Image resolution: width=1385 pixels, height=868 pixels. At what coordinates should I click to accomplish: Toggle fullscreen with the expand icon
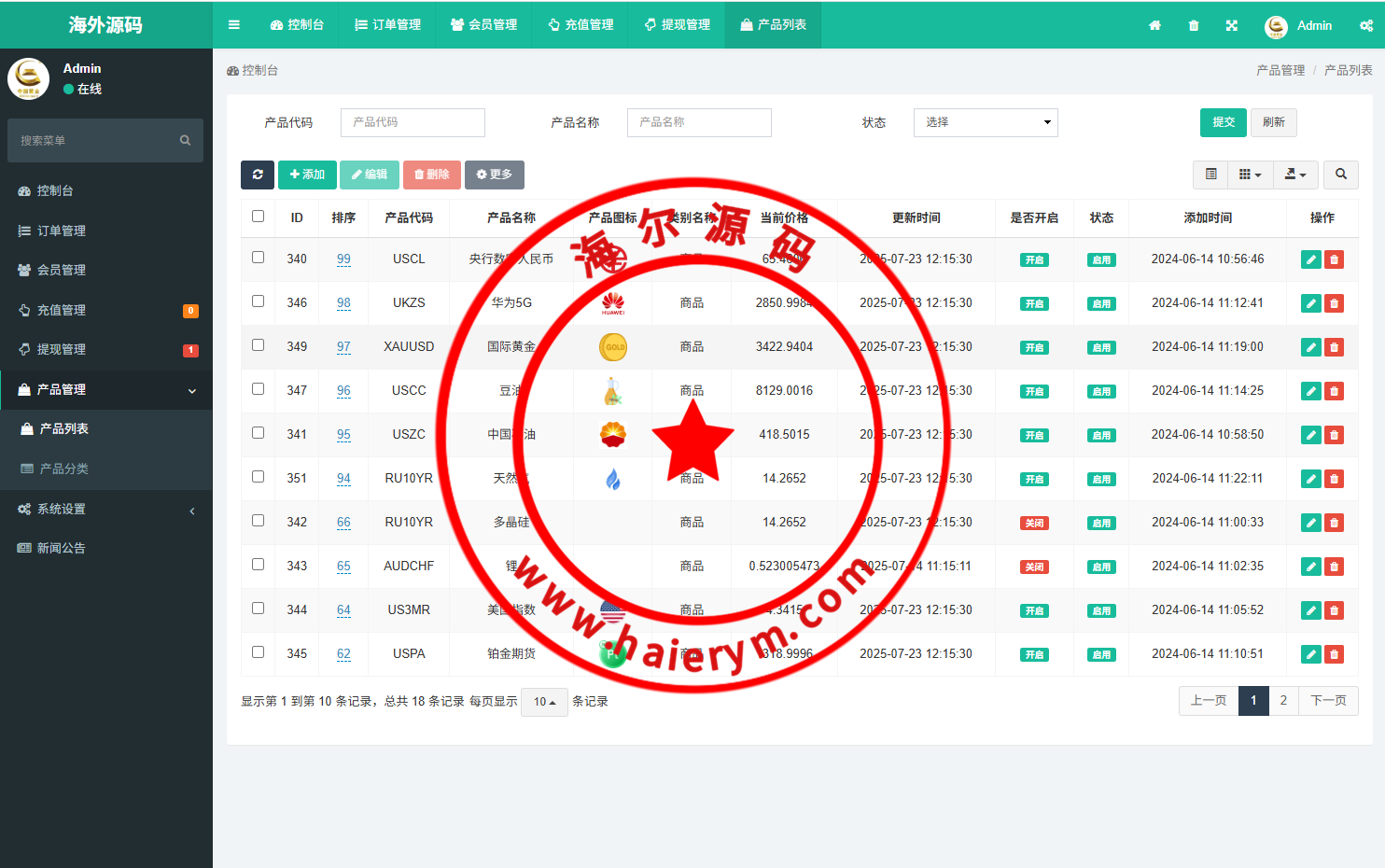(x=1232, y=25)
